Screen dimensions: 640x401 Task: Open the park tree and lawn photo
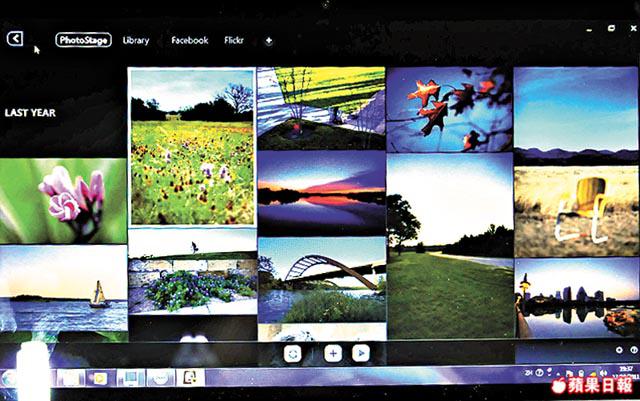[x=450, y=246]
